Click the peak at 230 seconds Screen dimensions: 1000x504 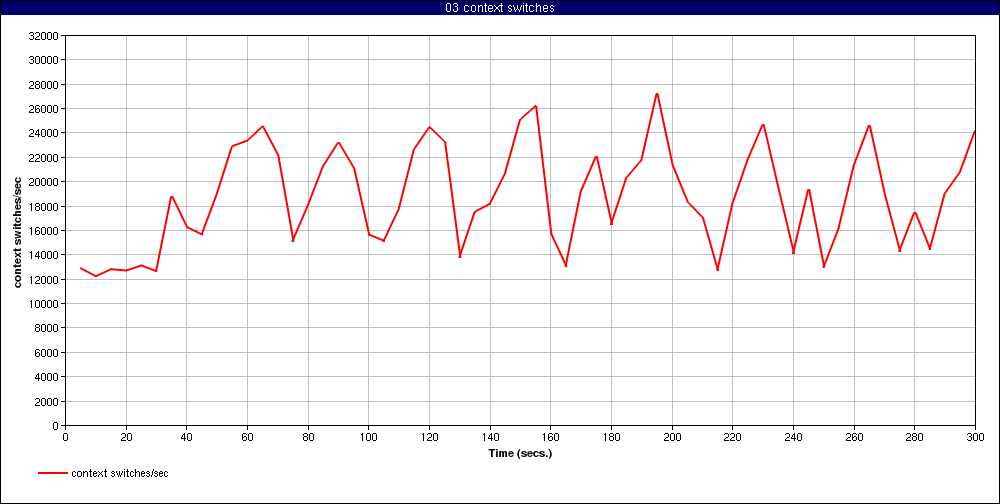(x=763, y=125)
